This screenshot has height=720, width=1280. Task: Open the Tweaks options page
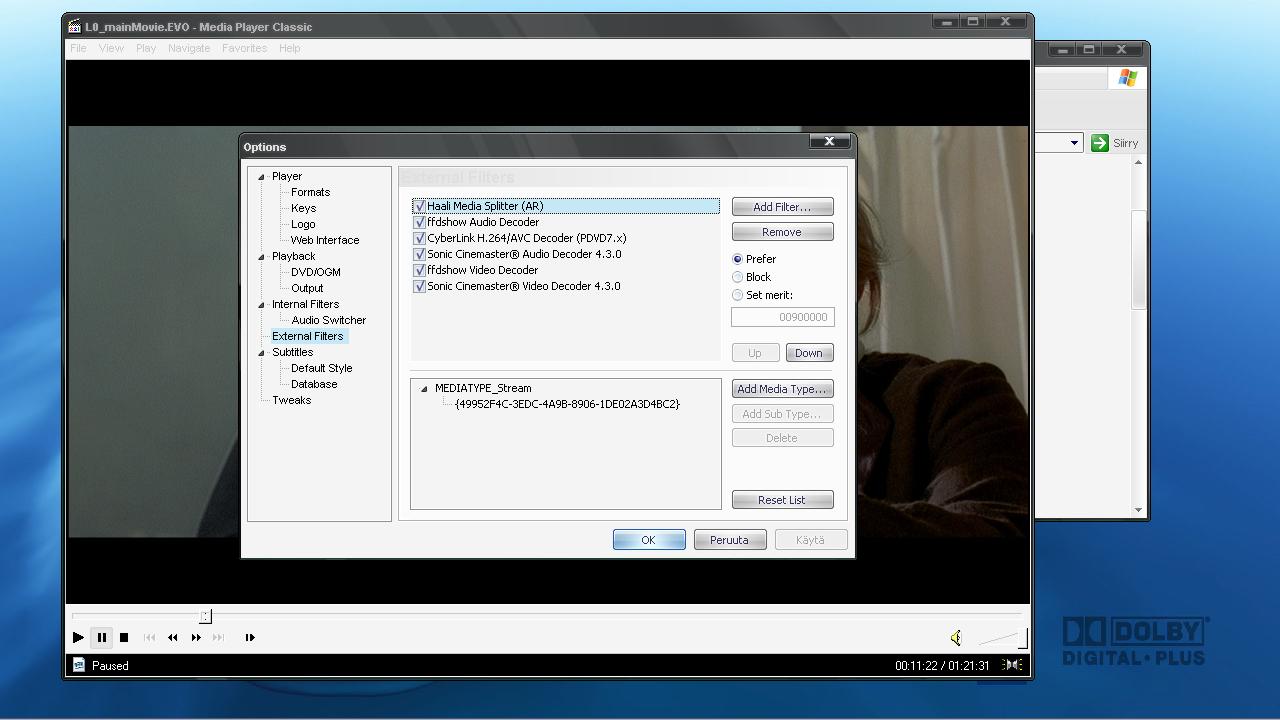point(291,400)
